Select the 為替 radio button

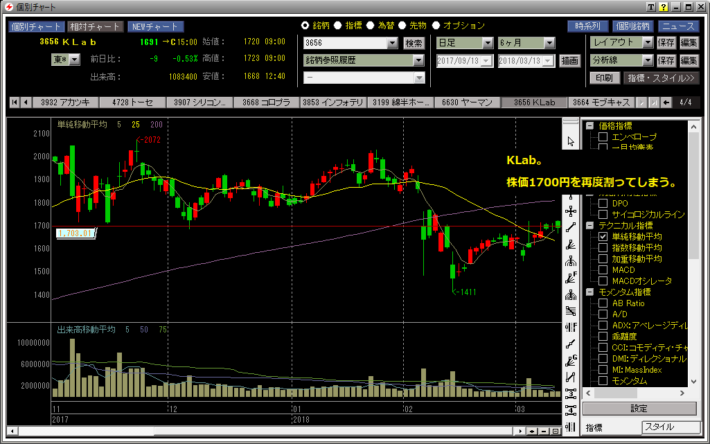coord(369,25)
